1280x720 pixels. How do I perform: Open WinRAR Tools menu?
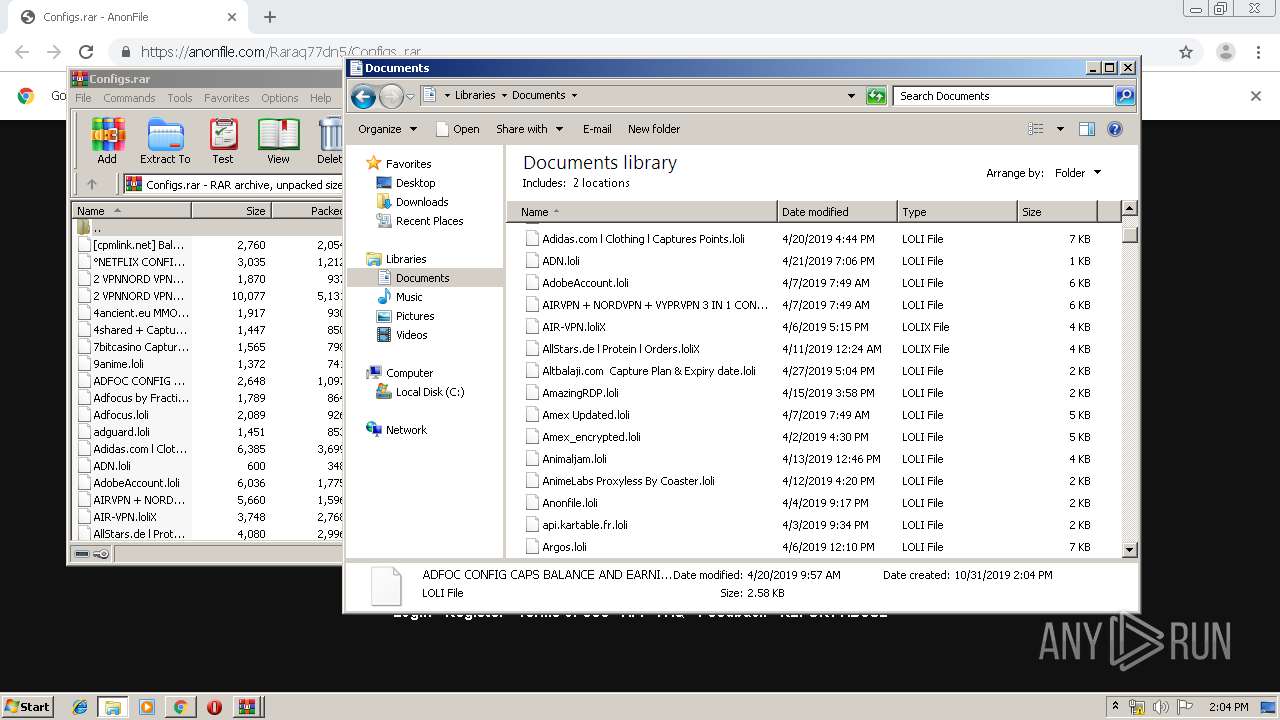tap(180, 98)
